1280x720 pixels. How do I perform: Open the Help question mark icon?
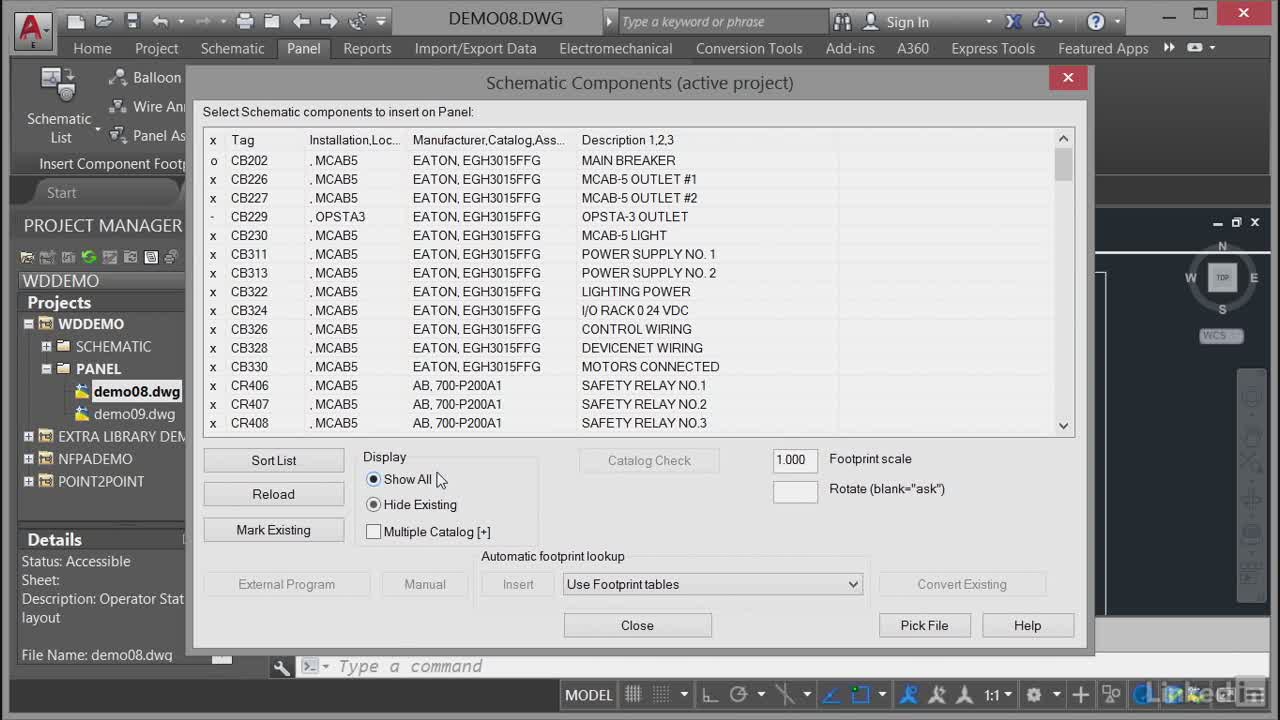coord(1096,21)
